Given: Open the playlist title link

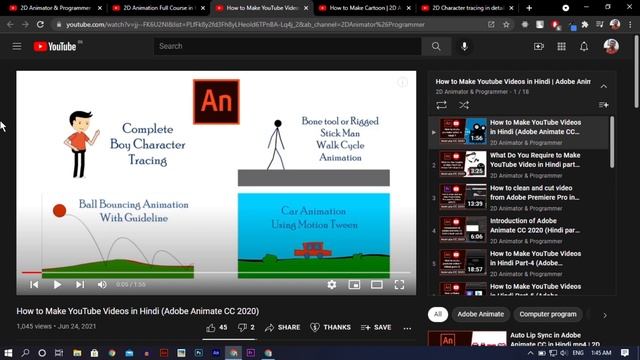Looking at the screenshot, I should pyautogui.click(x=513, y=82).
